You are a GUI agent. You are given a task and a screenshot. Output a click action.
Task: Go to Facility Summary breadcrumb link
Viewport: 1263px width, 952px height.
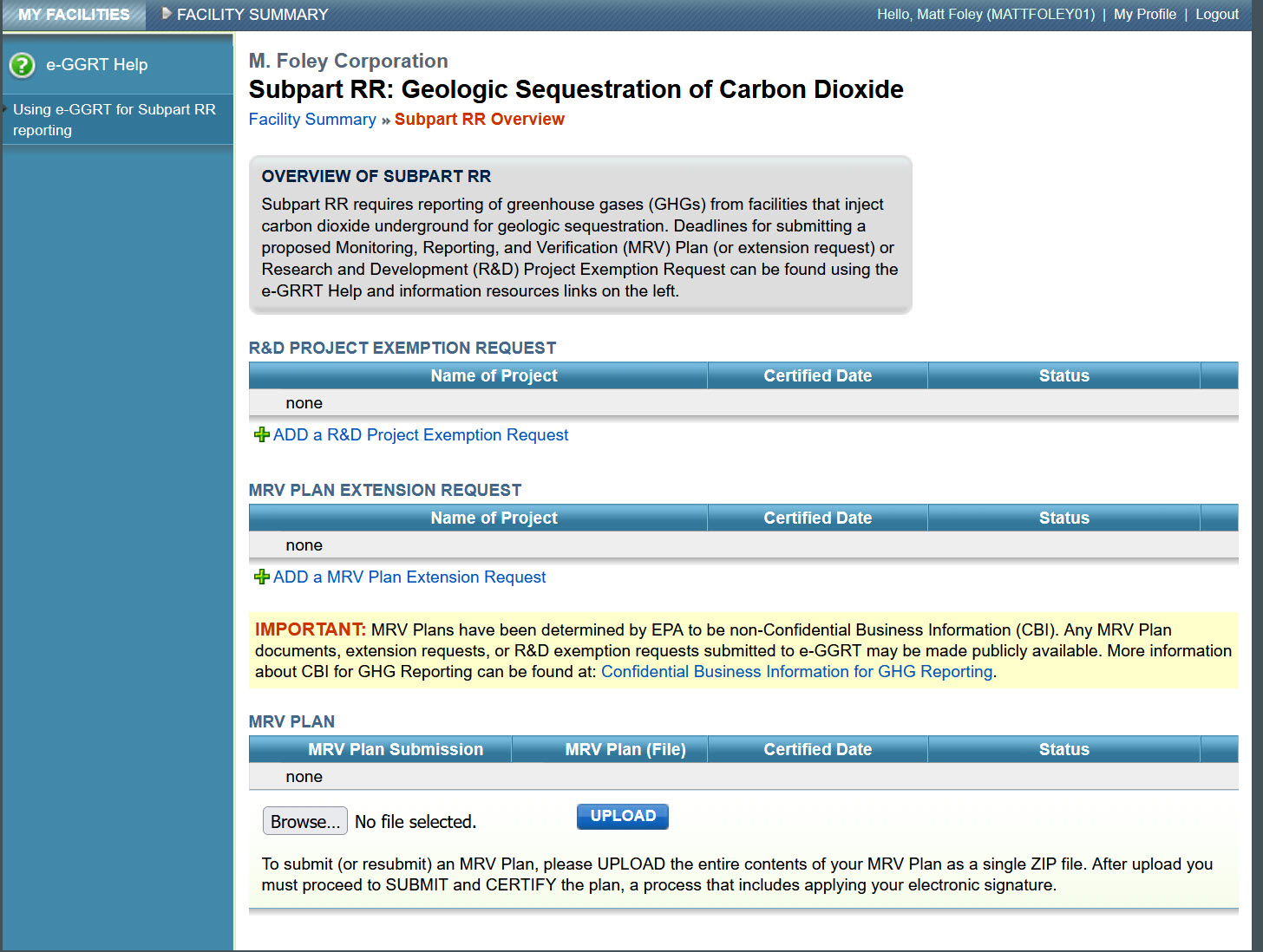pos(312,120)
